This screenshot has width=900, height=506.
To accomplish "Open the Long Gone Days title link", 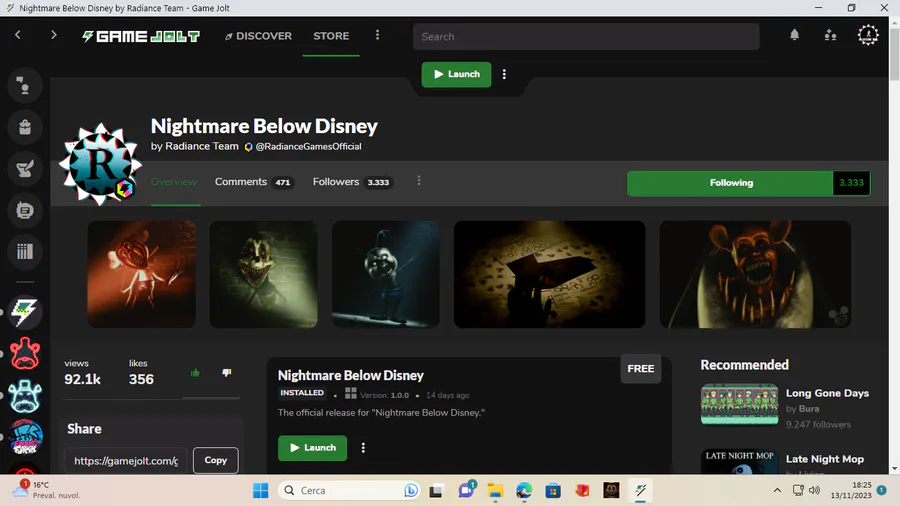I will pos(827,394).
